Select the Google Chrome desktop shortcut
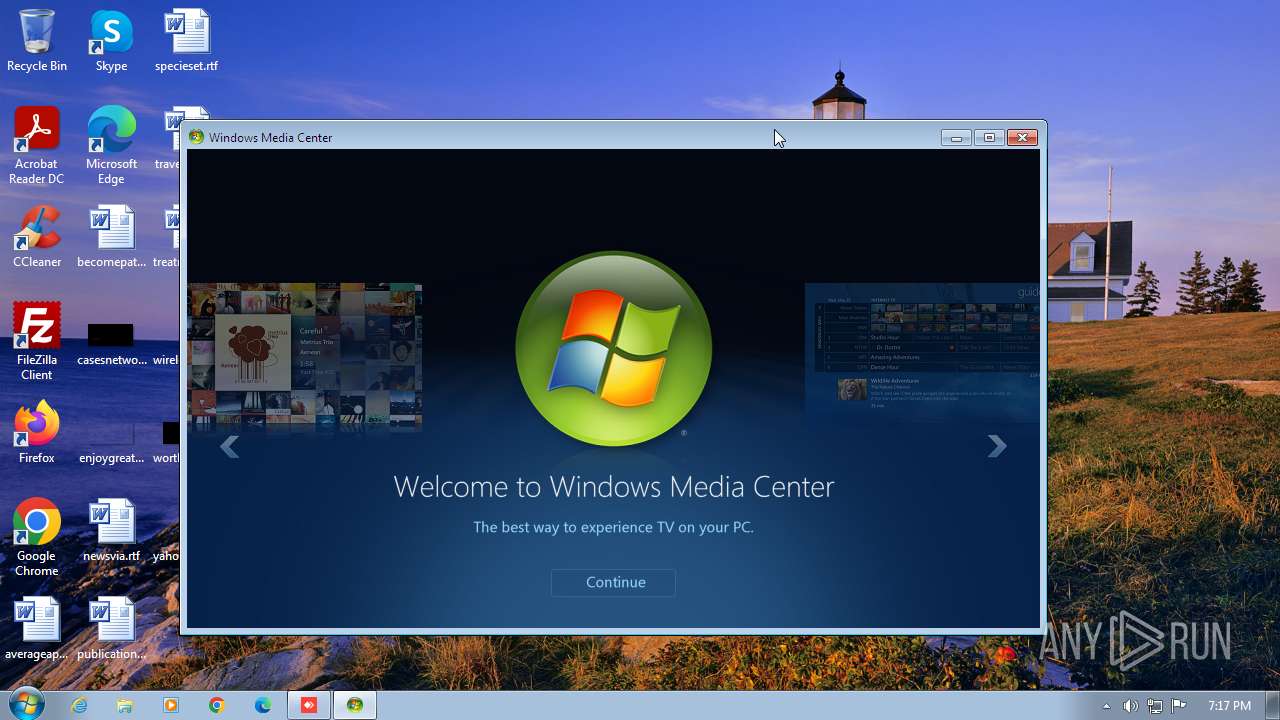Image resolution: width=1280 pixels, height=720 pixels. click(x=37, y=537)
